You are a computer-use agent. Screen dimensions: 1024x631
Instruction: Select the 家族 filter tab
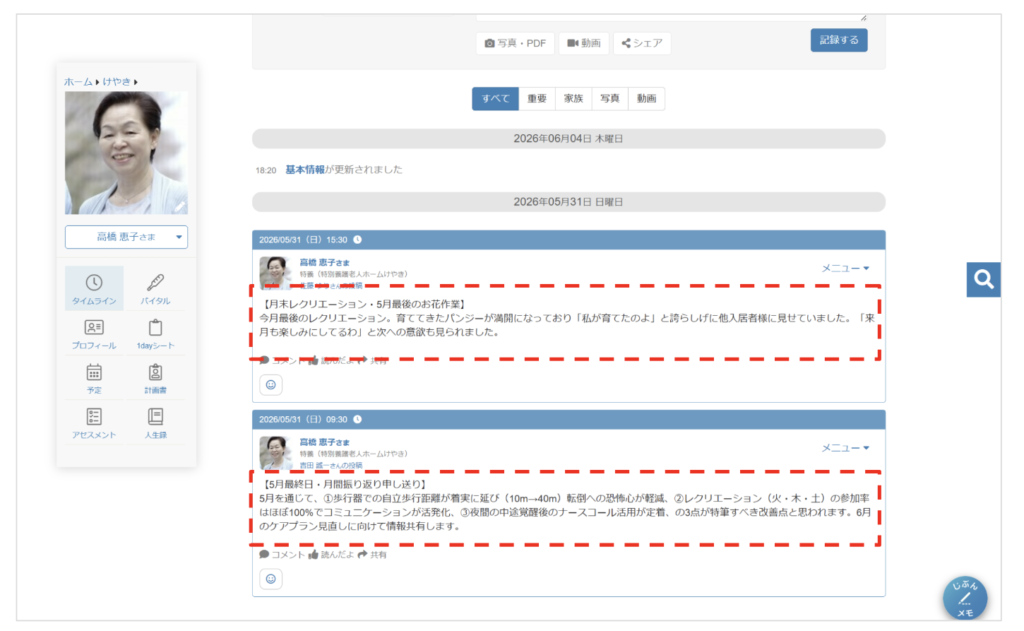tap(573, 99)
